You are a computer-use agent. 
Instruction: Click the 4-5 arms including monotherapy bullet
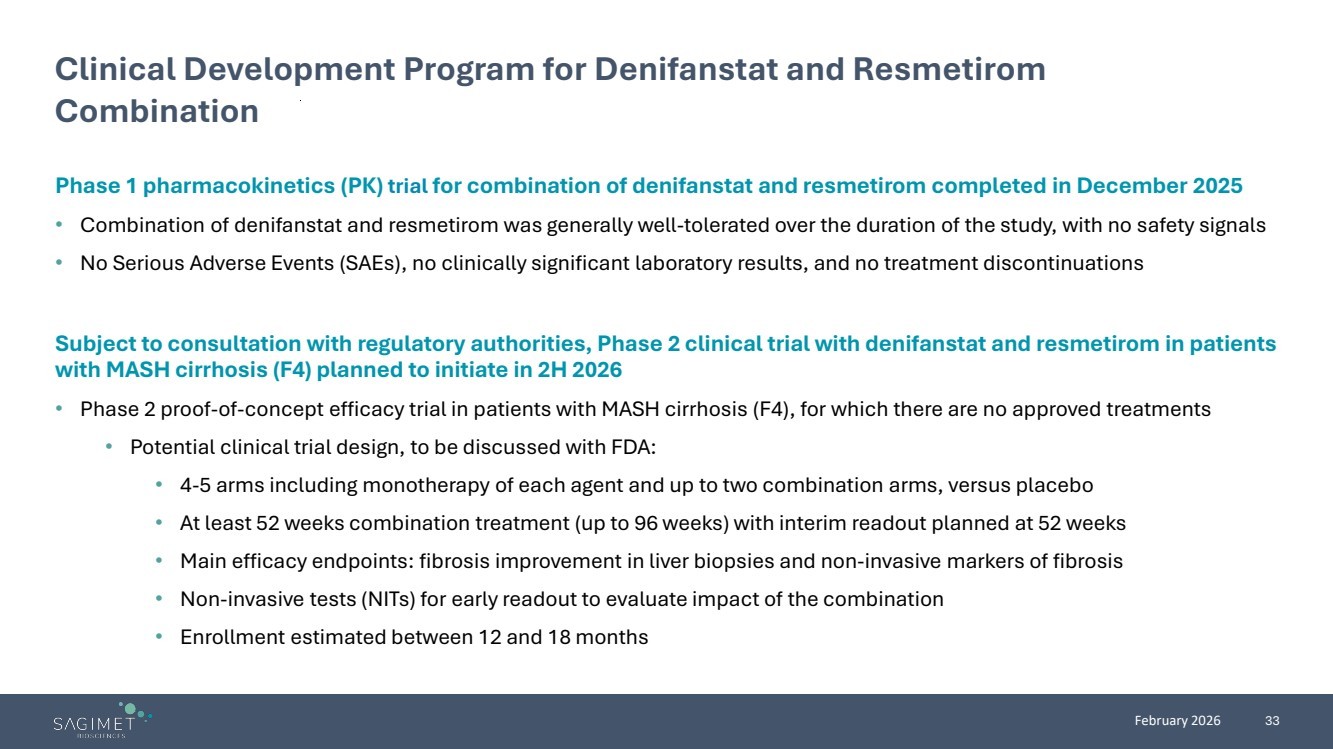point(636,486)
